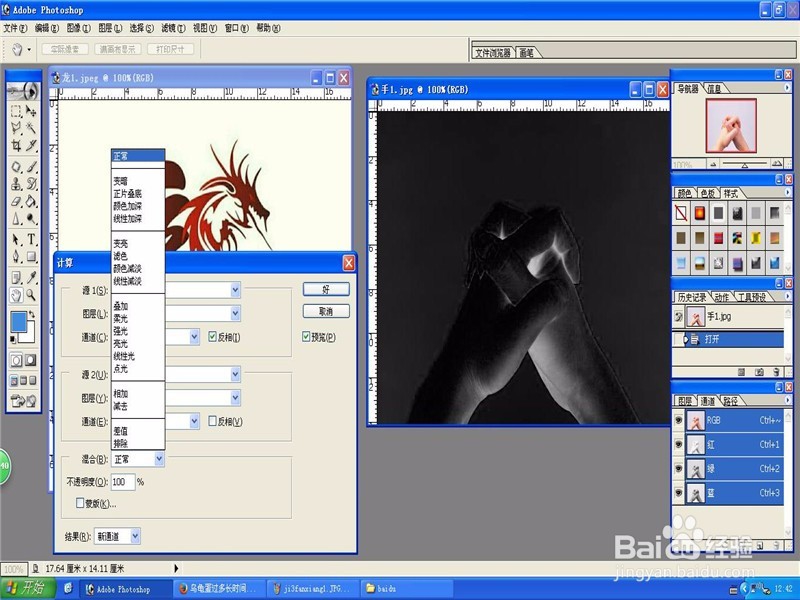Select the Notes tool

pyautogui.click(x=16, y=278)
